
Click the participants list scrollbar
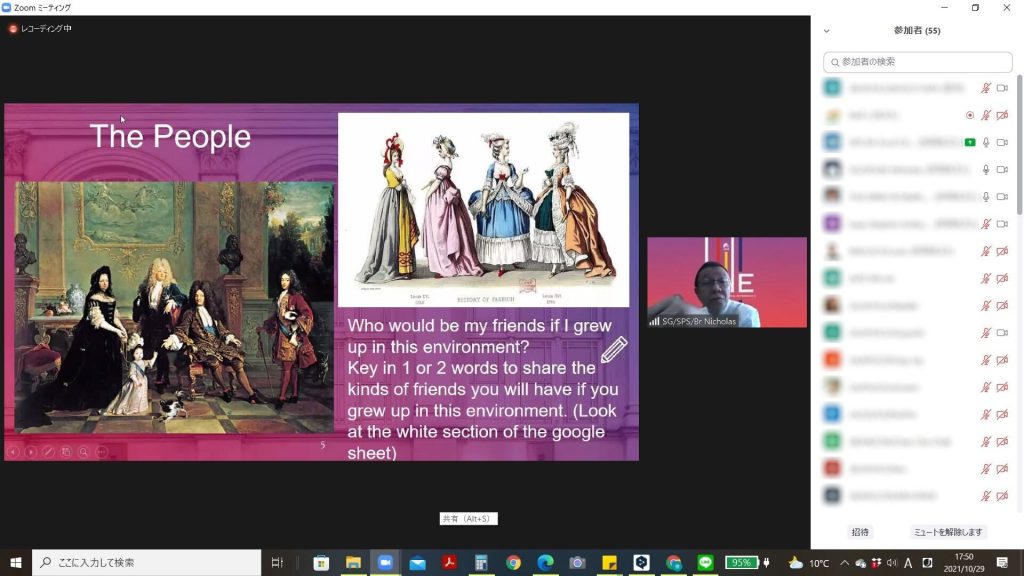pos(1019,144)
